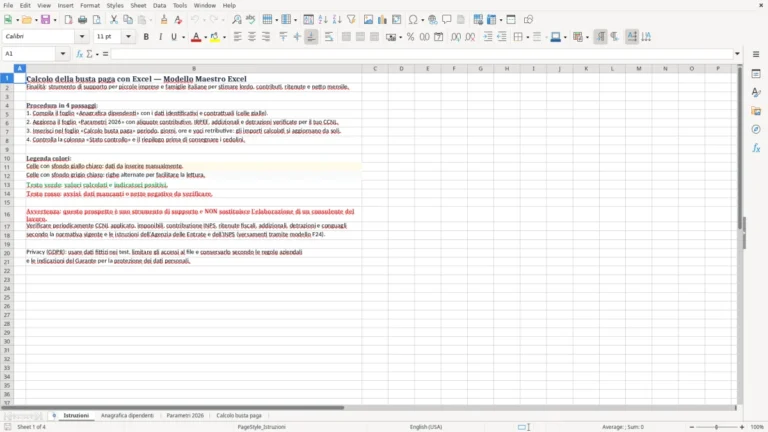Toggle center horizontally
This screenshot has height=432, width=768.
[252, 37]
